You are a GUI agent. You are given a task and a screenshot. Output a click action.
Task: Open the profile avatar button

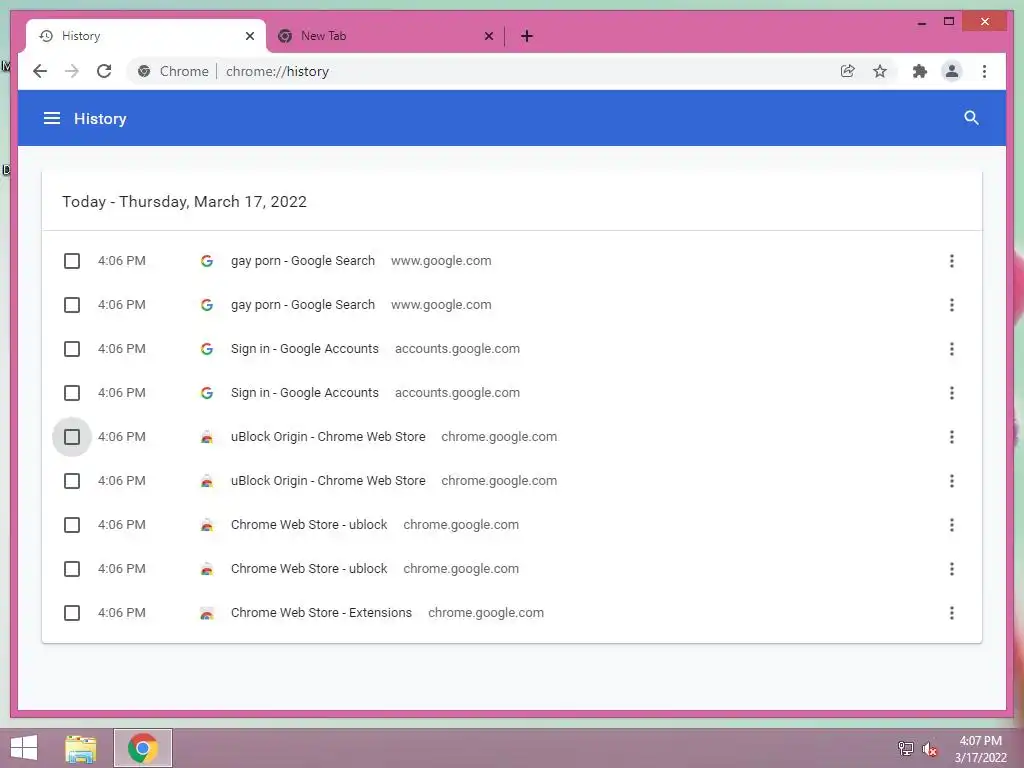952,71
